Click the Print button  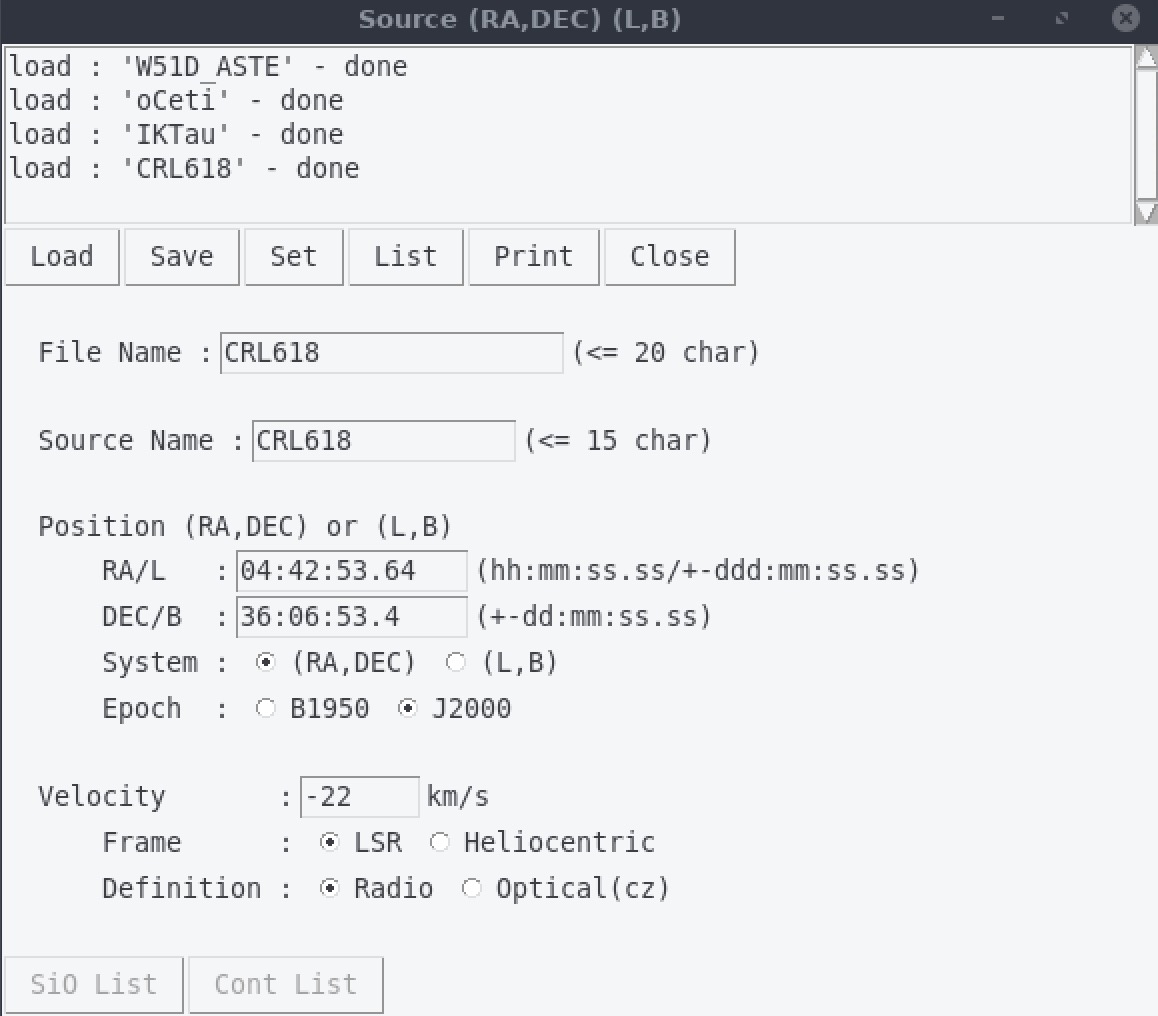pos(533,257)
